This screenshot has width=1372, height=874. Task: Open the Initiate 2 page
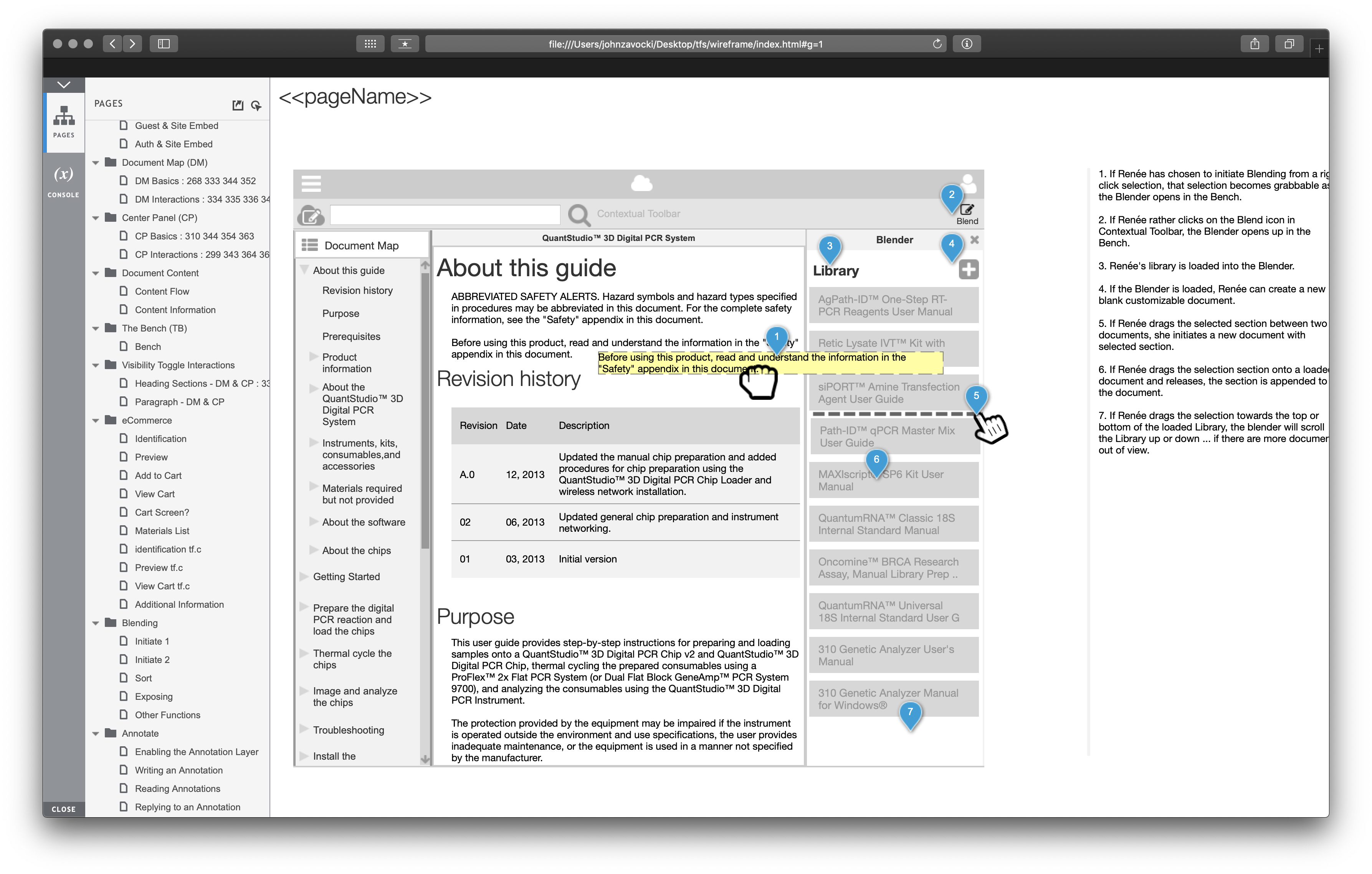click(152, 660)
